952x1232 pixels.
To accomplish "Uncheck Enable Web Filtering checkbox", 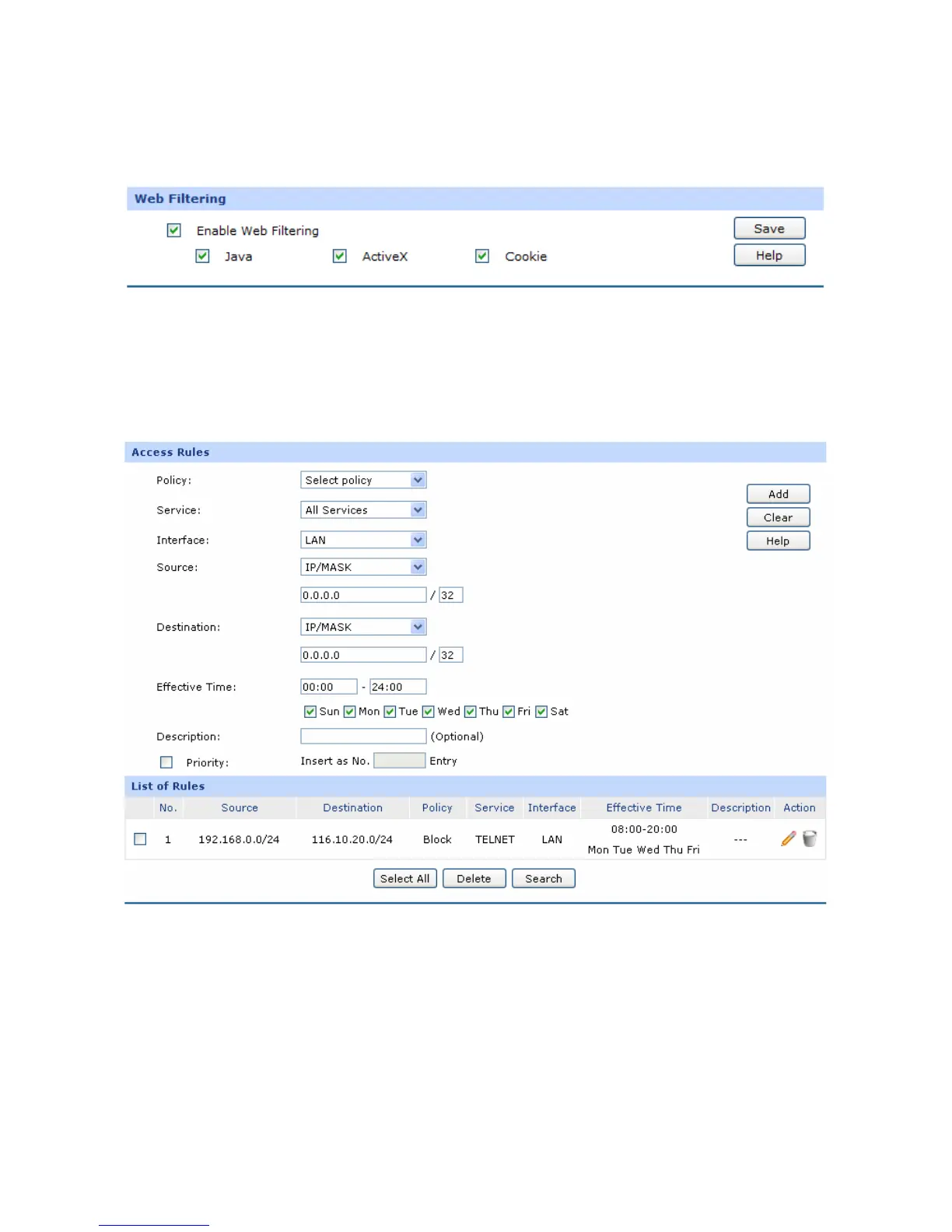I will tap(174, 230).
